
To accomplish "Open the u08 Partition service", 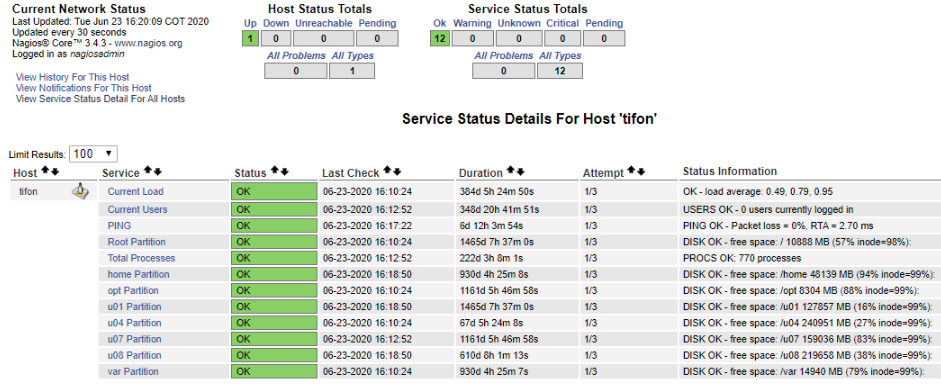I will [x=134, y=356].
